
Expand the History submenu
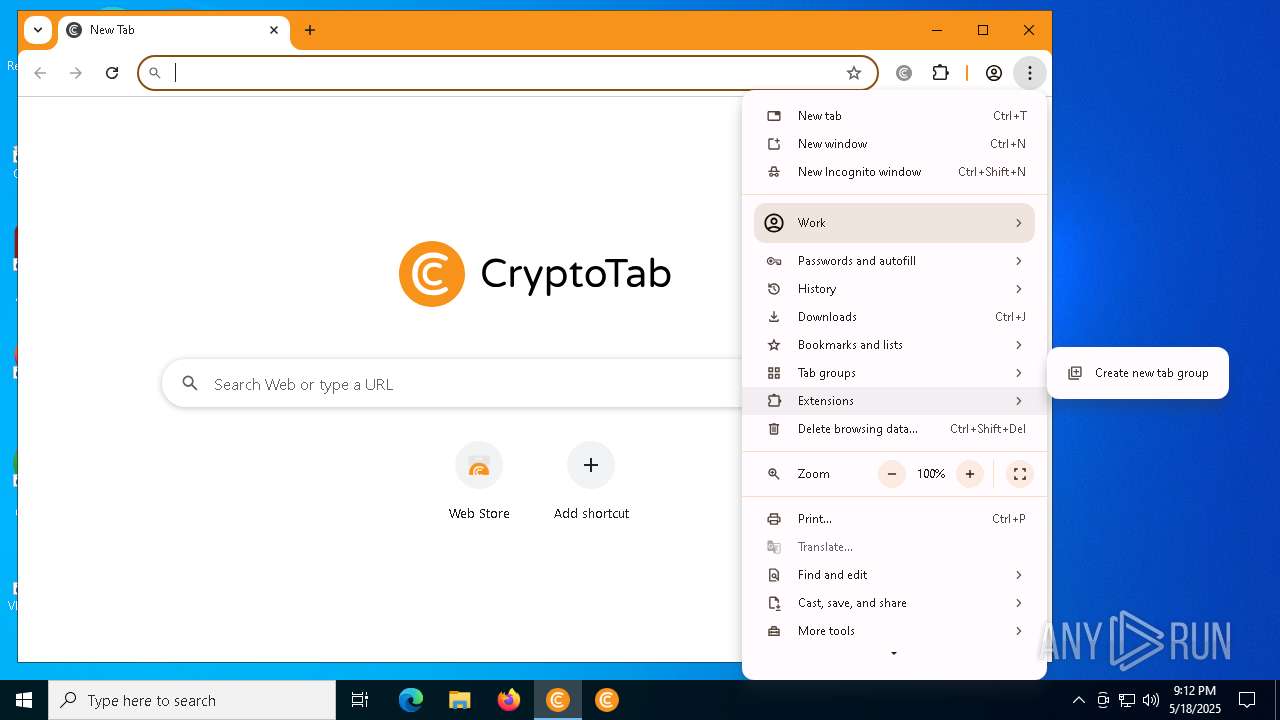[x=894, y=289]
